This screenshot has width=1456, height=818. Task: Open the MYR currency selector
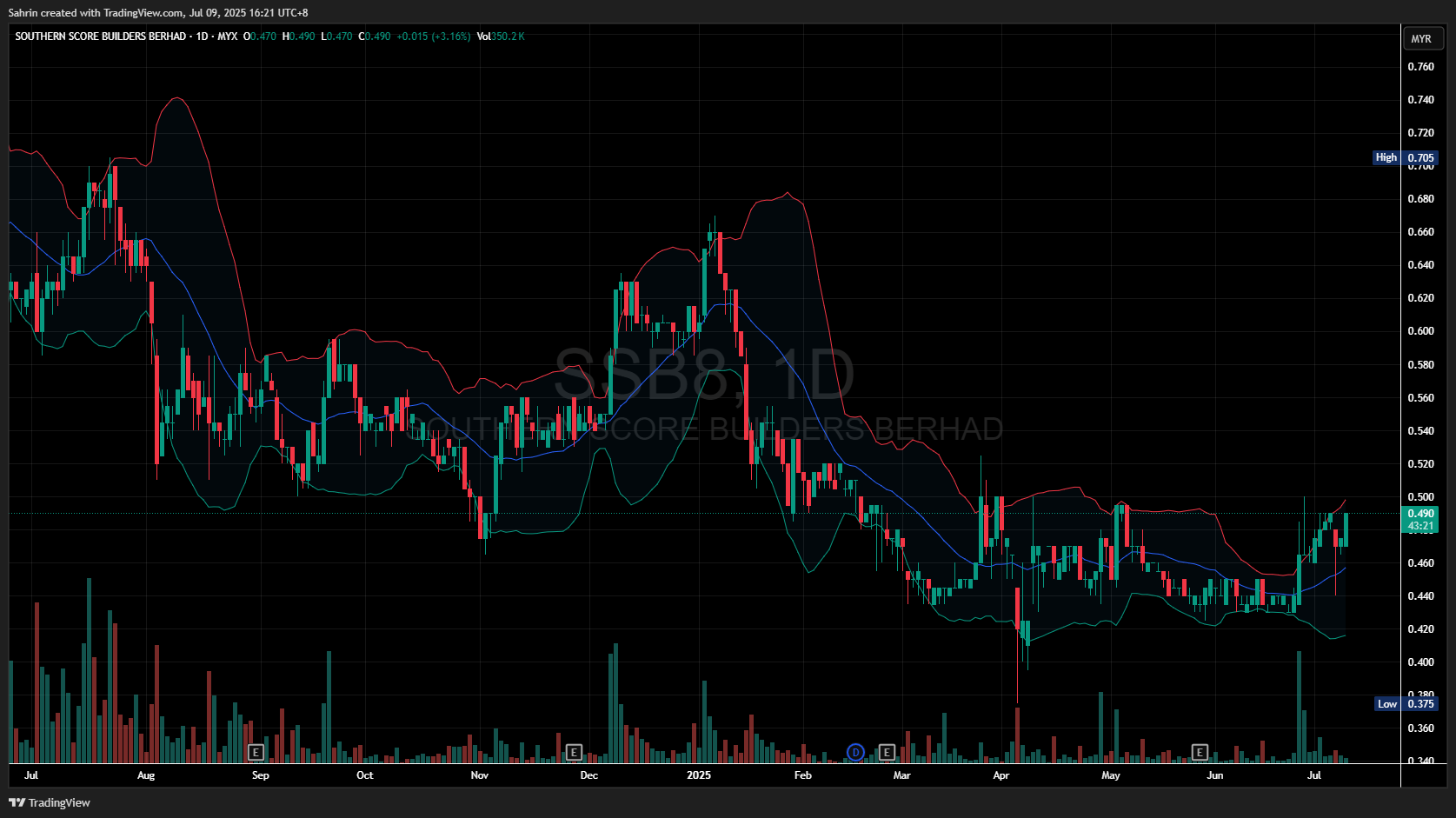[x=1422, y=38]
